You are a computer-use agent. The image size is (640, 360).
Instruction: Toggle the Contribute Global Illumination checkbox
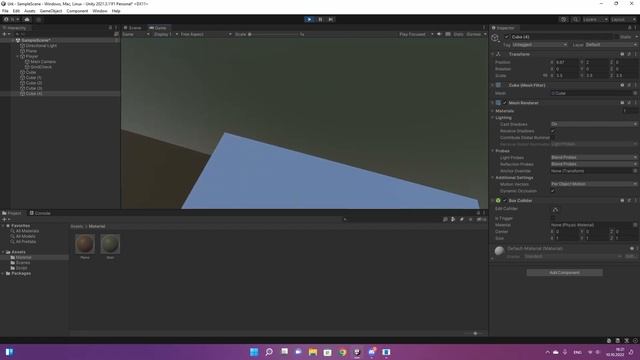553,138
